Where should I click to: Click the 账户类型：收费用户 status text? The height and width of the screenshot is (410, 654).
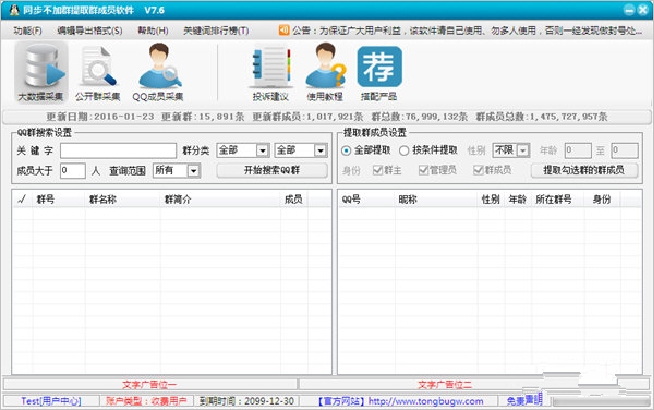pos(146,401)
